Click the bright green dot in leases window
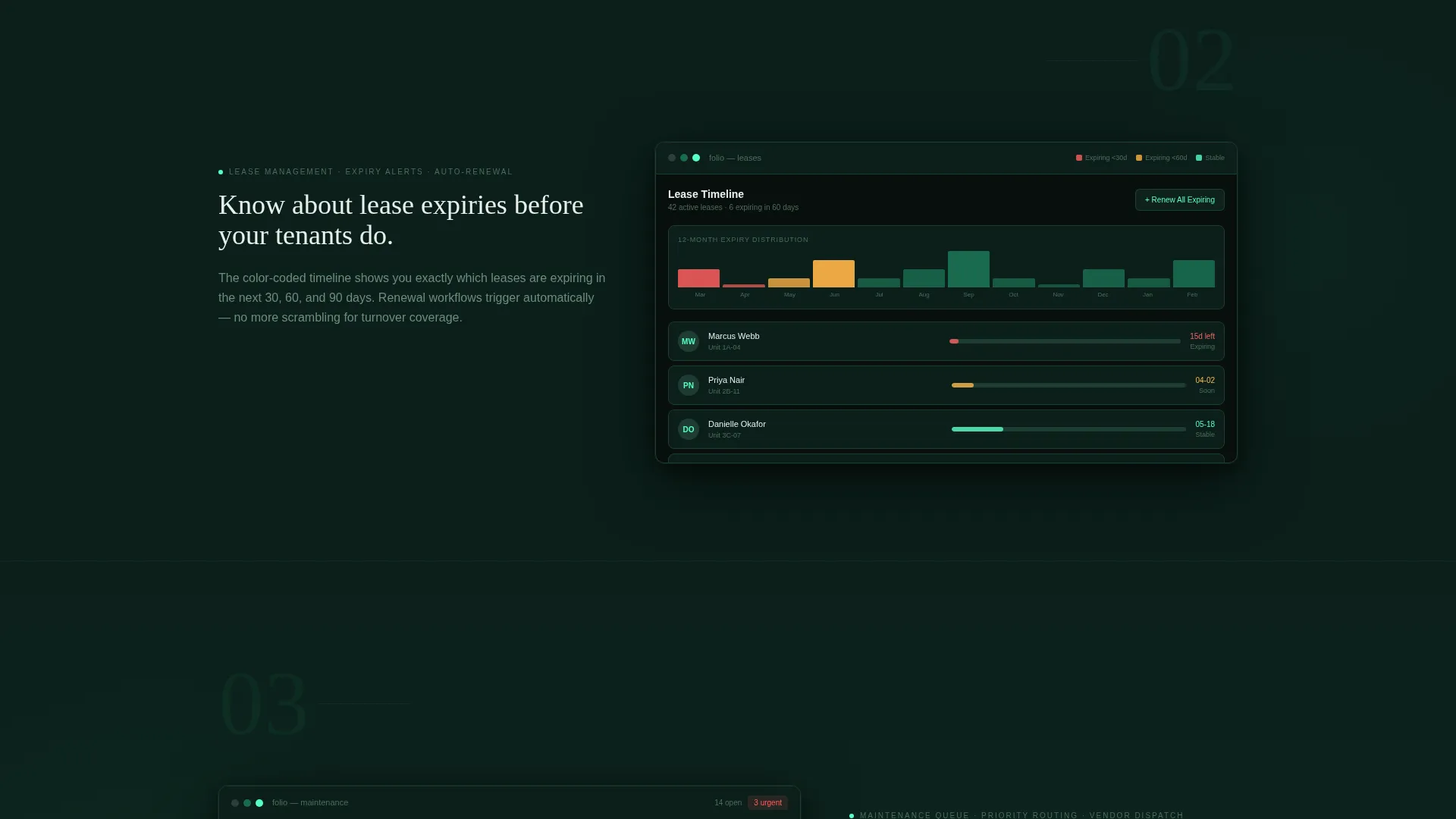 696,158
